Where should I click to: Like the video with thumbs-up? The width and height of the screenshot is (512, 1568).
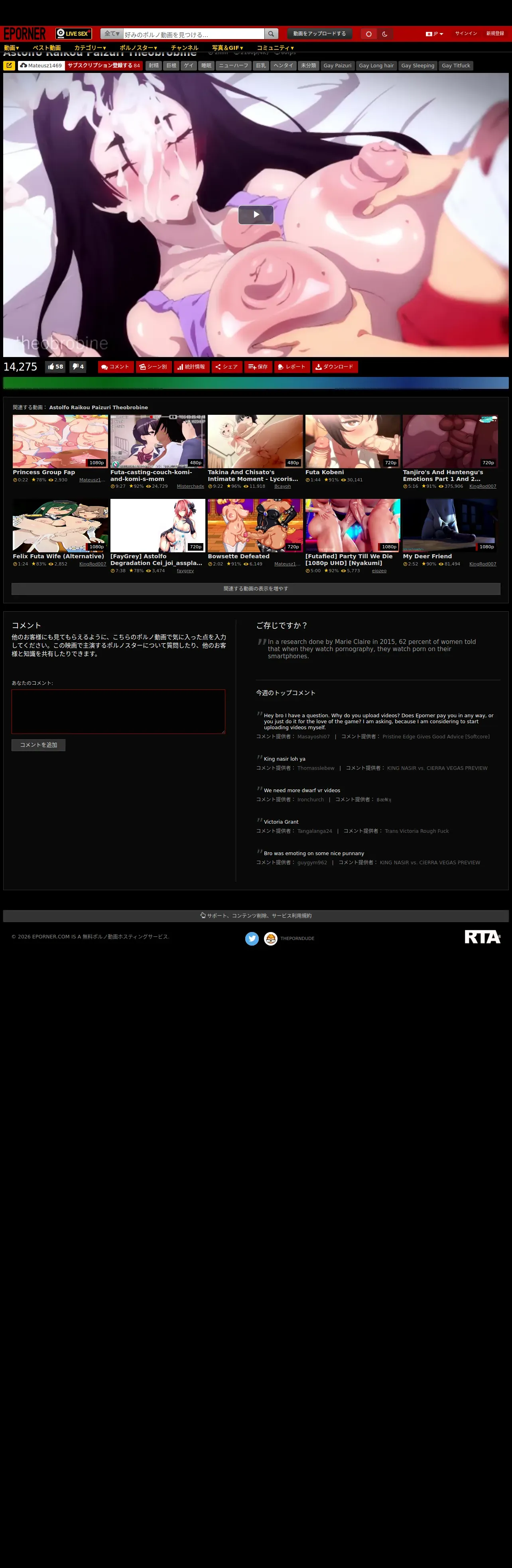[55, 367]
